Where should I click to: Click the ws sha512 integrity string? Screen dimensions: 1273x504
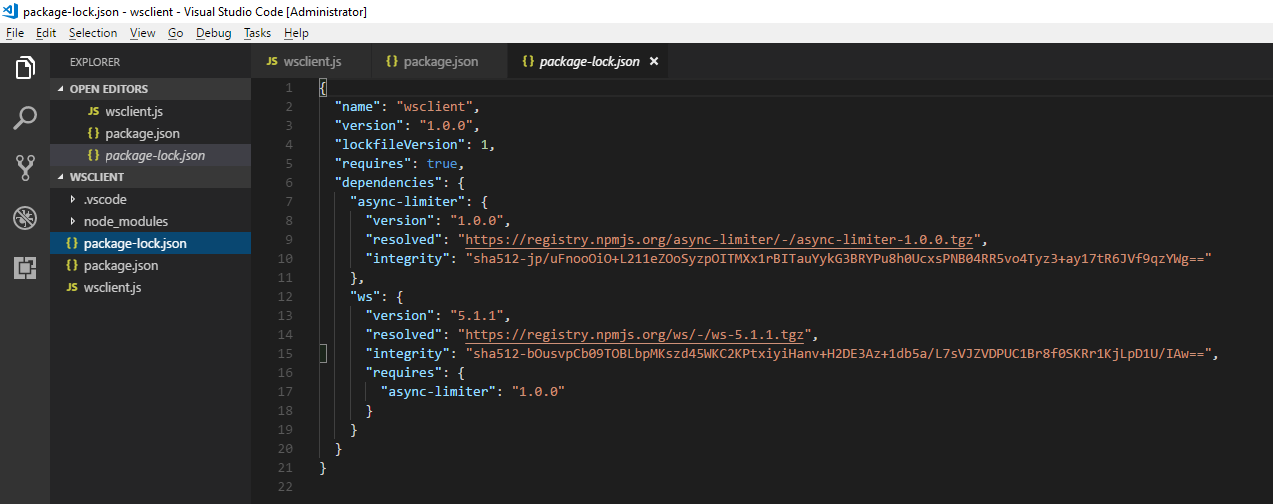(x=839, y=353)
